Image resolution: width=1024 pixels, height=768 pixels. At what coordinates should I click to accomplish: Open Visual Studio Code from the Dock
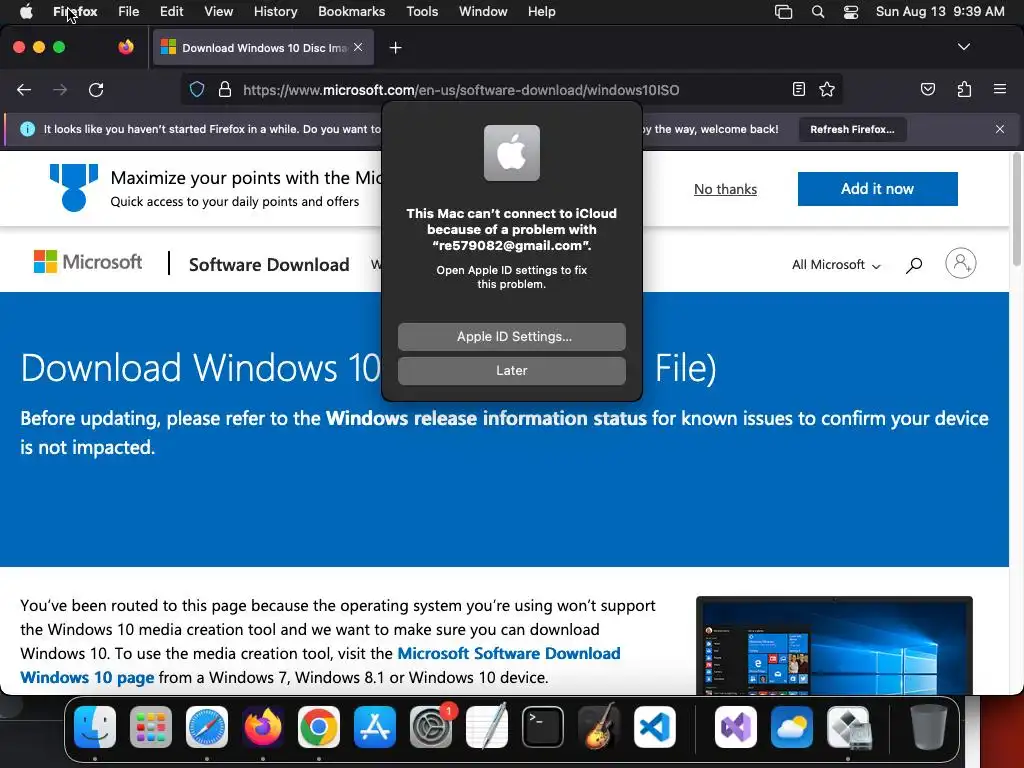pos(654,727)
